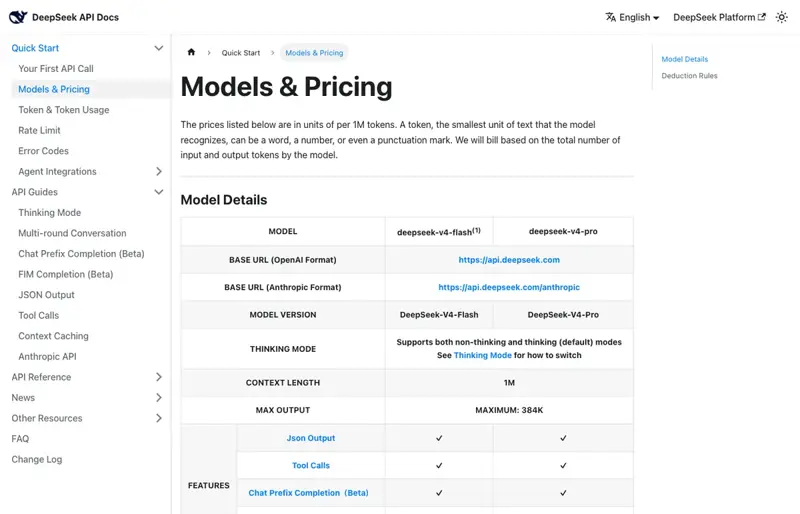Click the MAX OUTPUT row label
Screen dimensions: 800x514
(x=283, y=410)
